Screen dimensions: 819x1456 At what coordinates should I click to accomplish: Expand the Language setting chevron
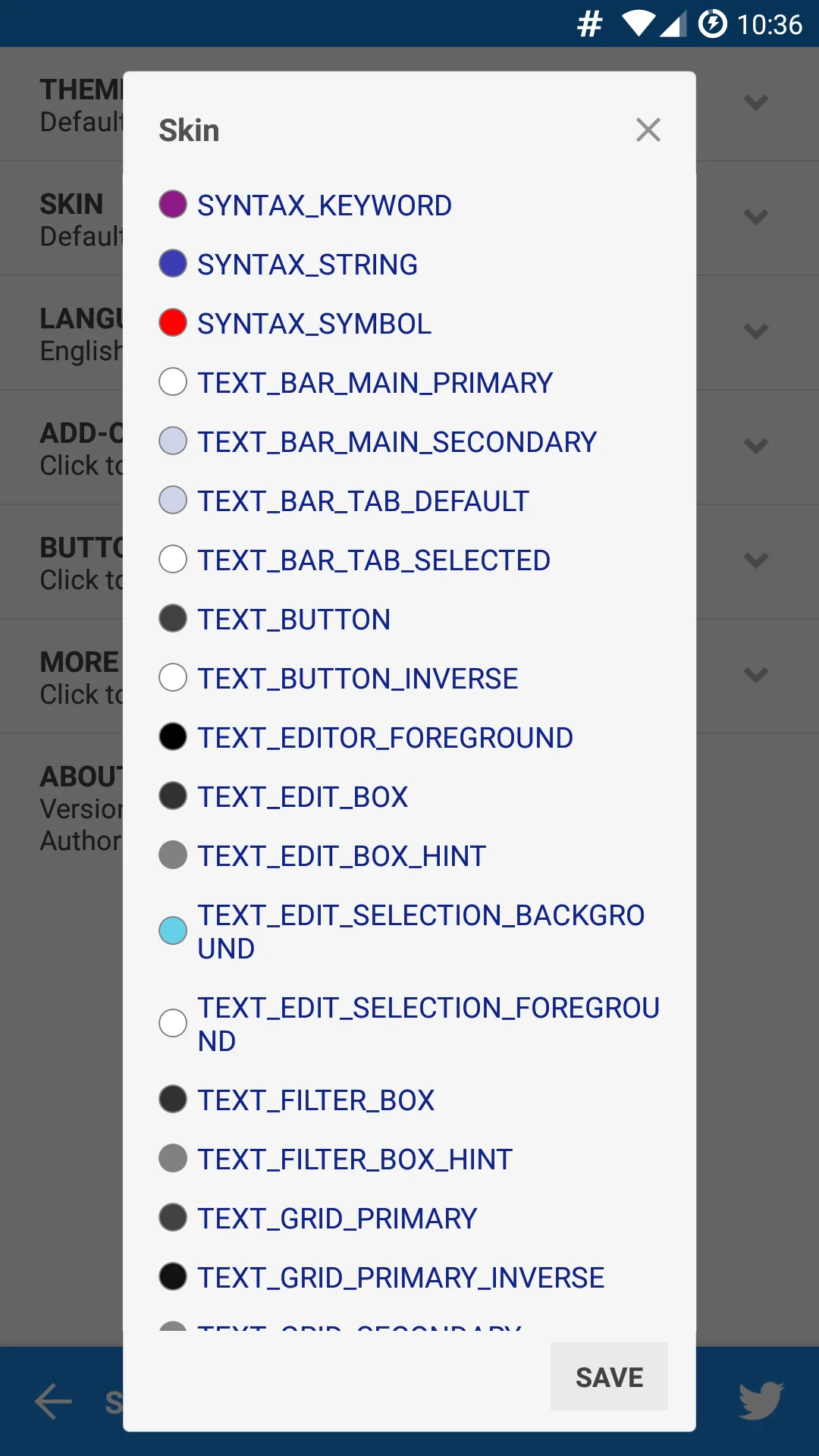[756, 331]
